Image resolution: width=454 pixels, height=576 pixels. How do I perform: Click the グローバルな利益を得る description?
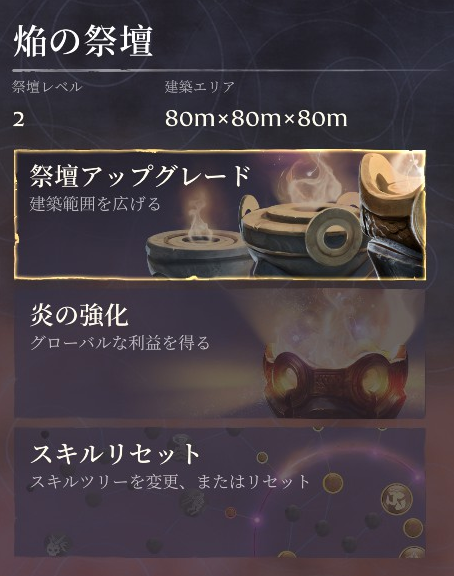pos(120,342)
